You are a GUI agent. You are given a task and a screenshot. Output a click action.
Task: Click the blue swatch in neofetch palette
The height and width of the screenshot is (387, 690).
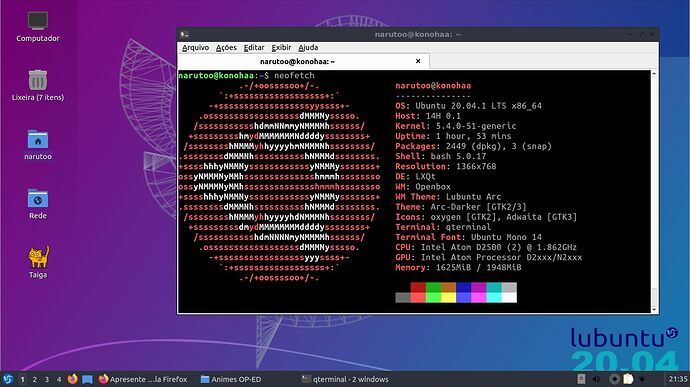tap(463, 287)
